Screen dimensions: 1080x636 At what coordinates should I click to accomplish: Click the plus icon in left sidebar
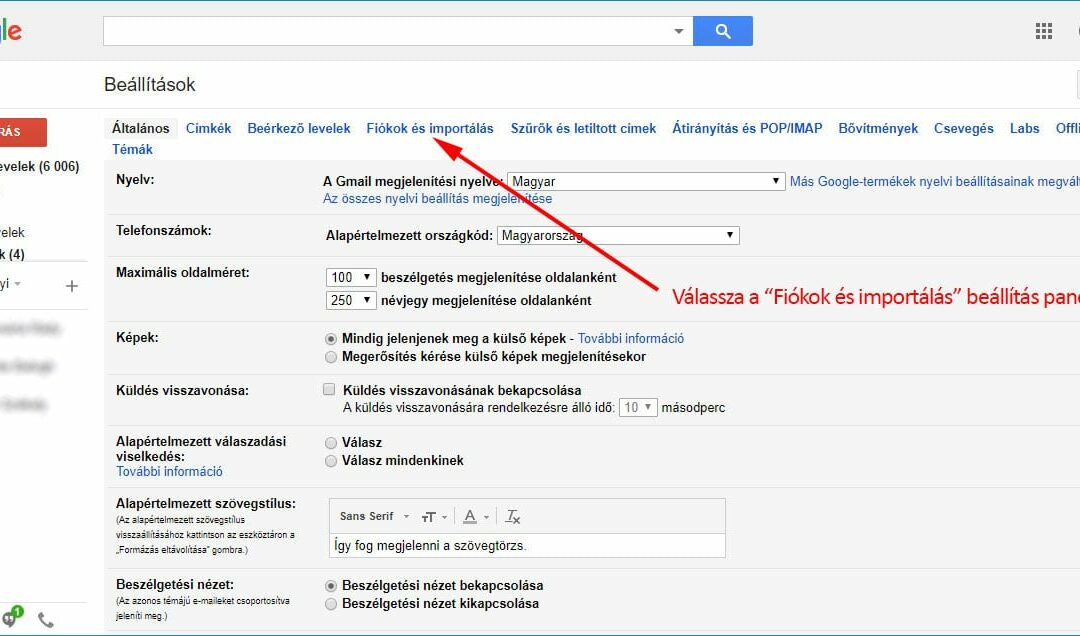click(x=72, y=285)
